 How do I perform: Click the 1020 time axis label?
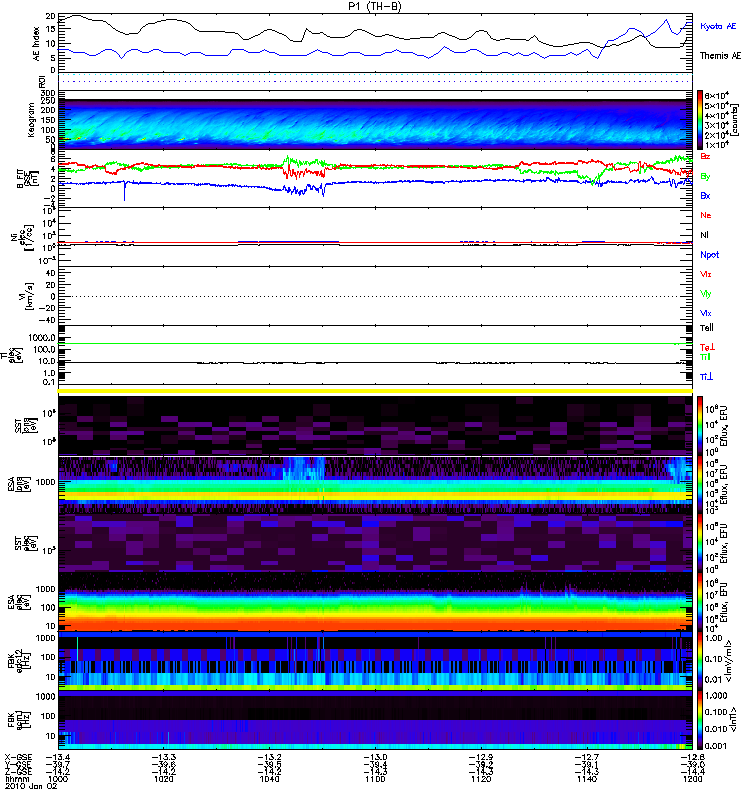click(163, 779)
